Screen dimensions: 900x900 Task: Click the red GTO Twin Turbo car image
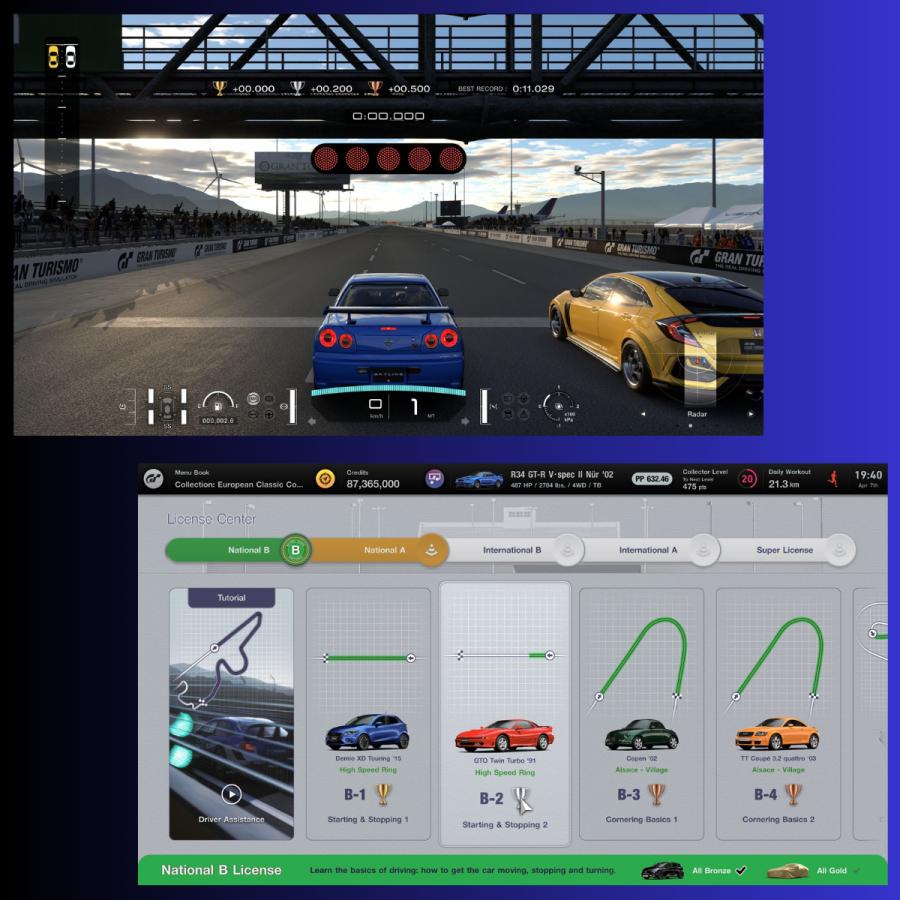(x=505, y=735)
